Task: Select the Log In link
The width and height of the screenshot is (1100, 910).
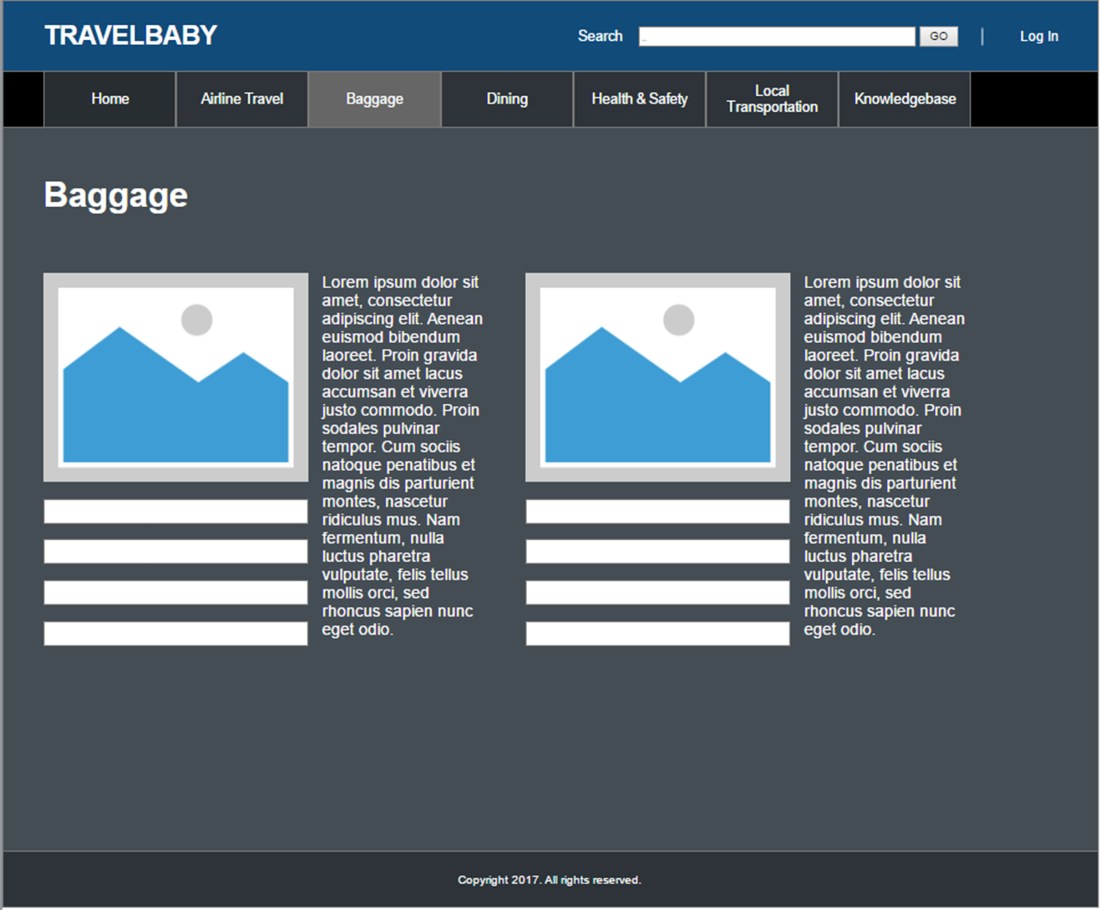Action: 1038,35
